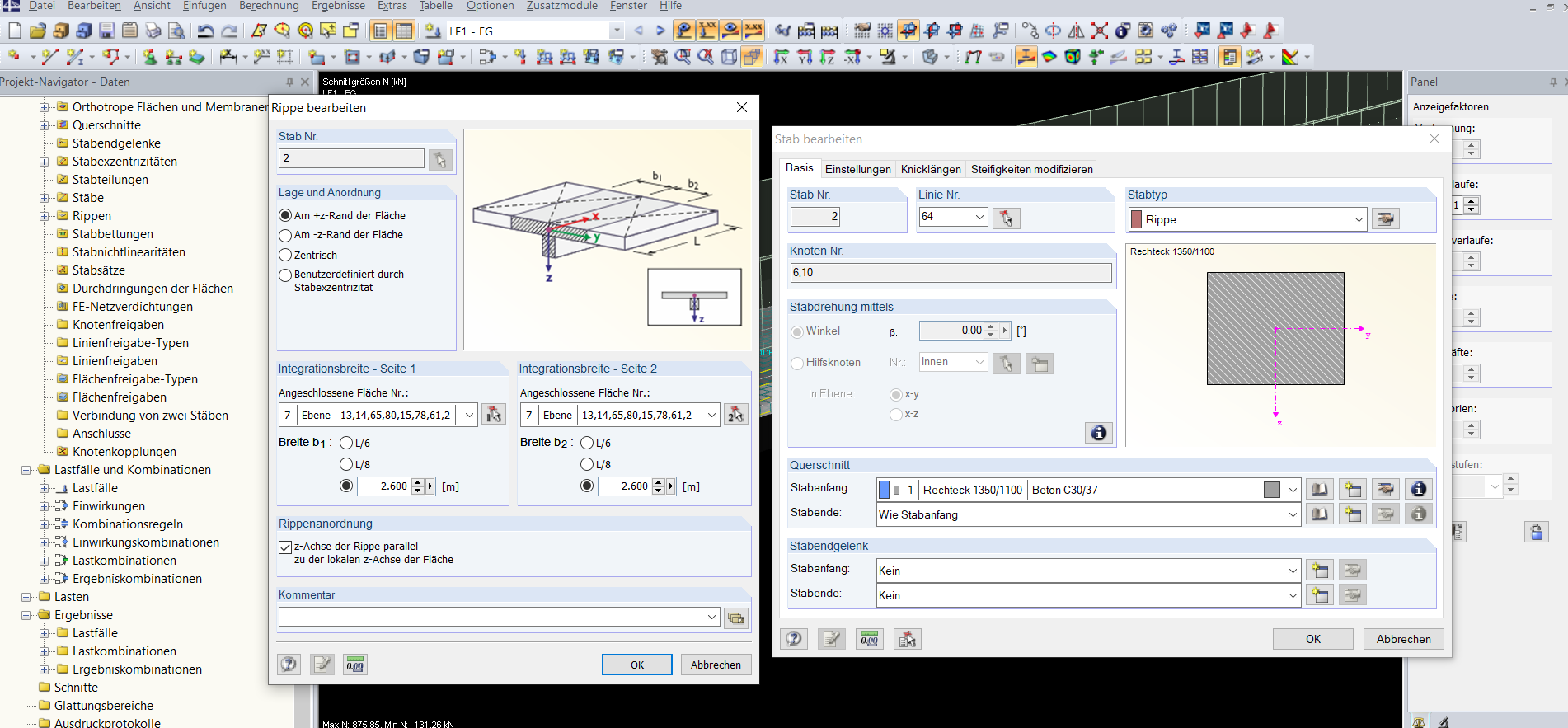The image size is (1568, 728).
Task: Pick Linie Nr. graphically in Stab bearbeiten
Action: [x=1007, y=218]
